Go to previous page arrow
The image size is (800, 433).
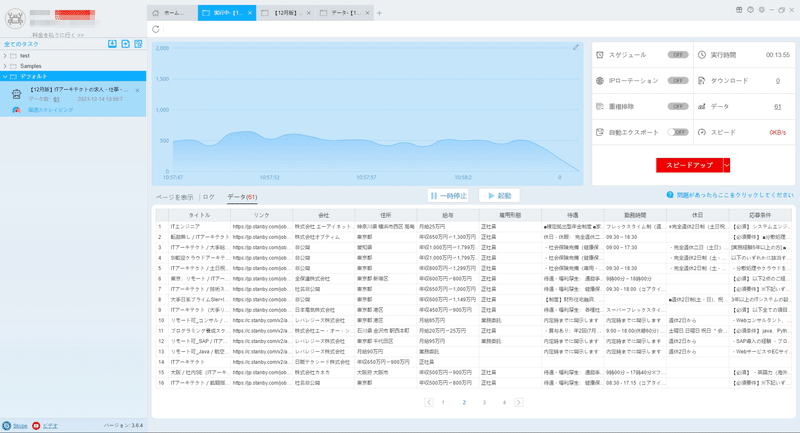tap(429, 402)
